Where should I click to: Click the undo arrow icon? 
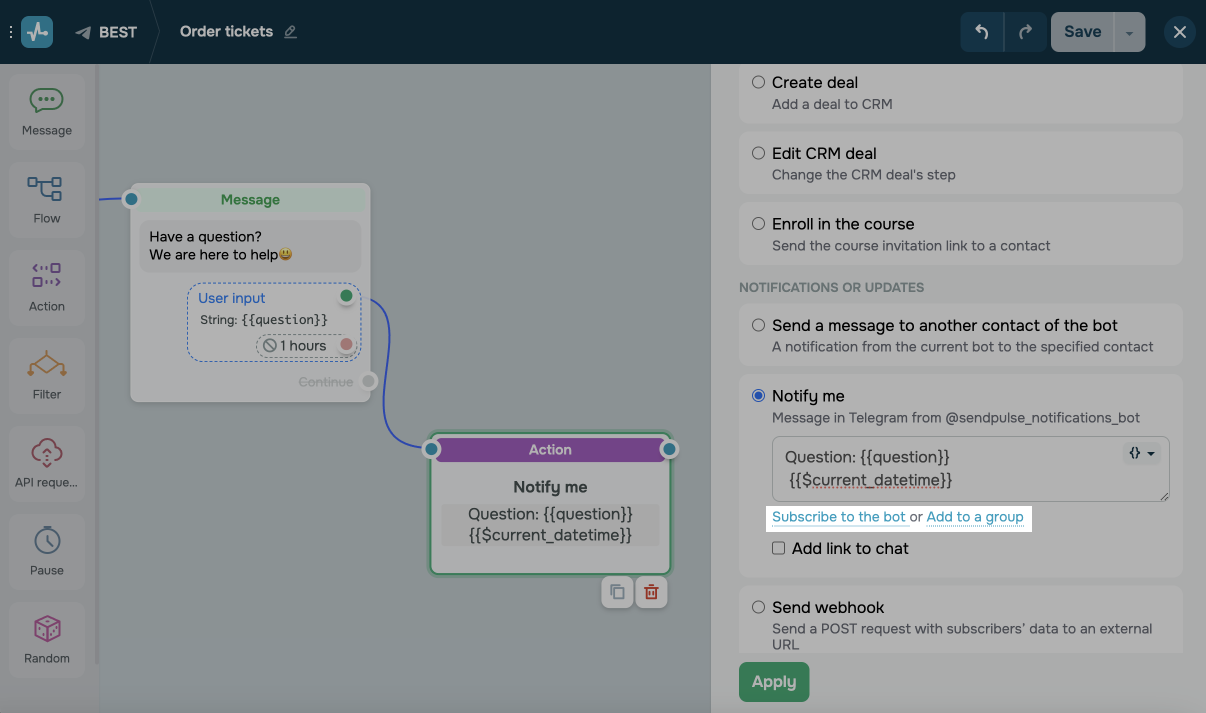point(981,31)
